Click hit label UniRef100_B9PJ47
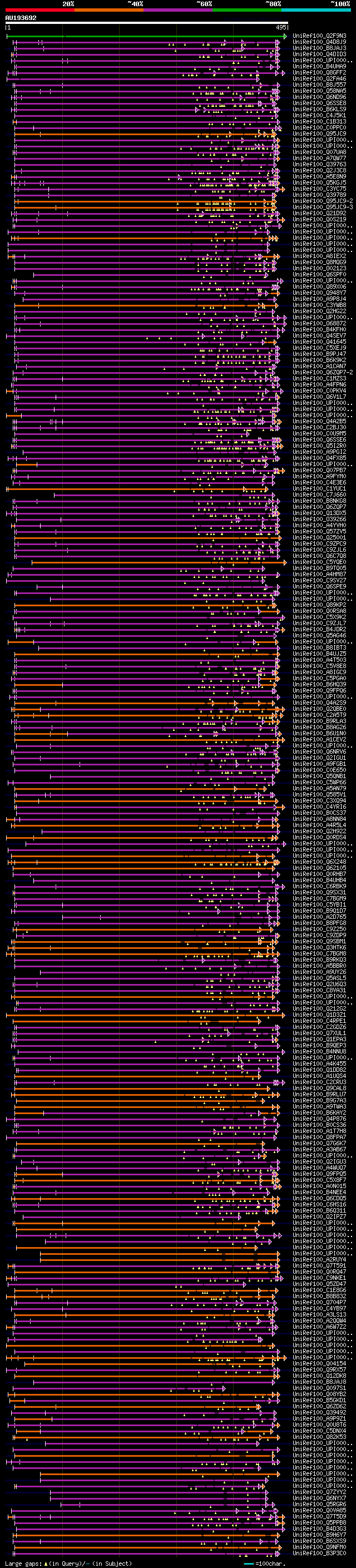The width and height of the screenshot is (356, 1568). point(319,354)
